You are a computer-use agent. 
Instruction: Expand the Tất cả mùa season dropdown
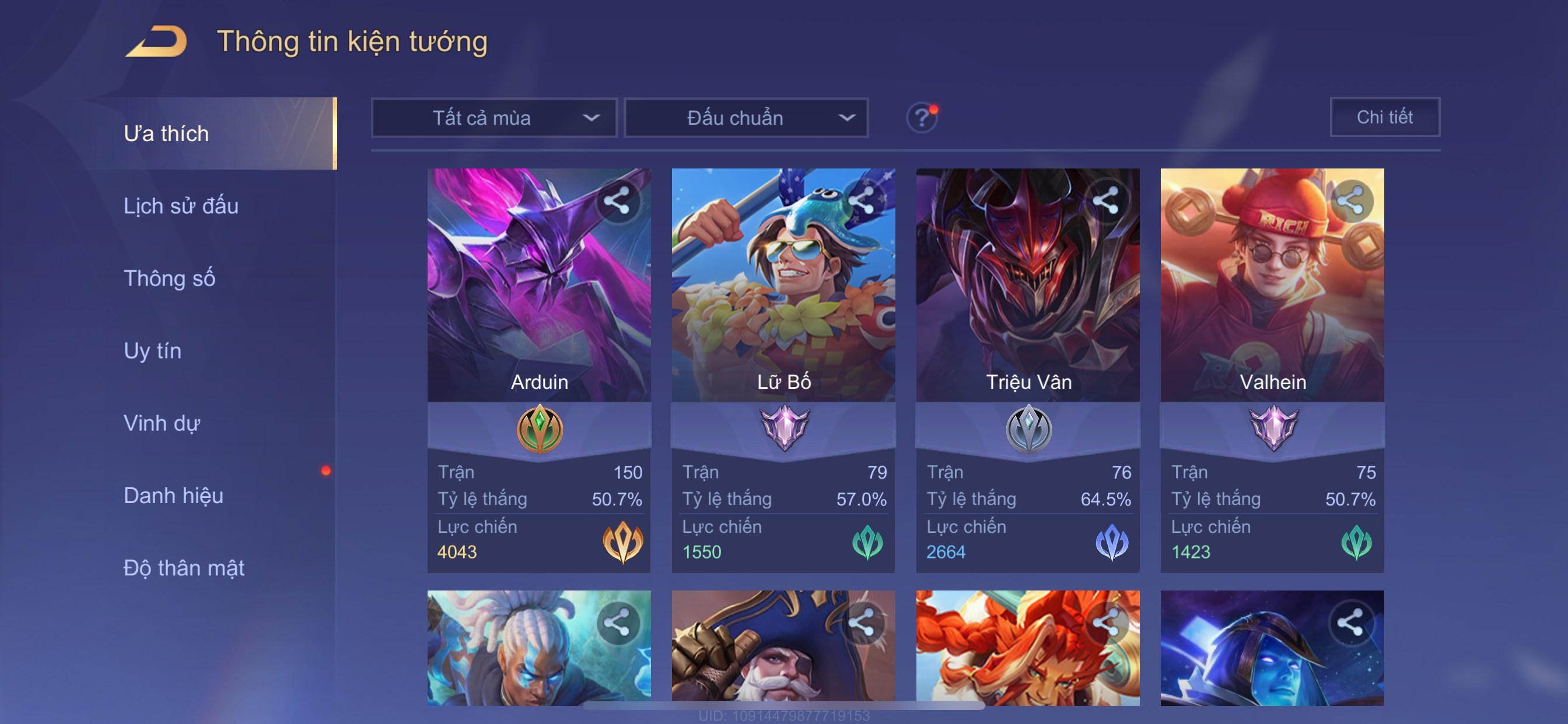pos(494,117)
